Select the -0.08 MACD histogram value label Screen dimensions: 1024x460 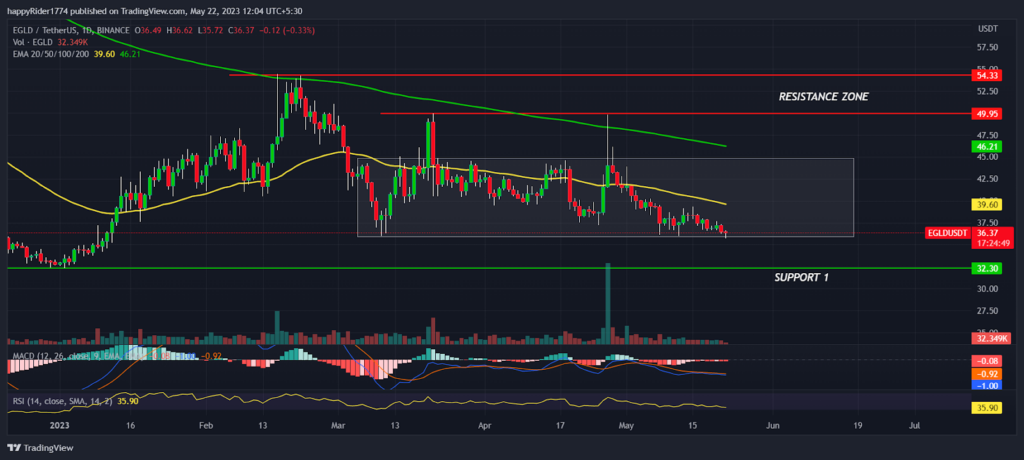pos(986,361)
